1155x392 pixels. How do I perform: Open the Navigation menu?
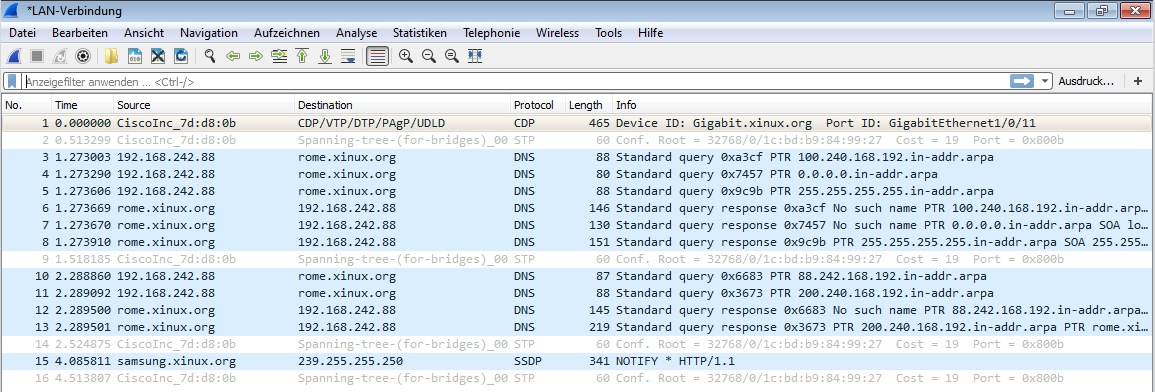coord(208,33)
